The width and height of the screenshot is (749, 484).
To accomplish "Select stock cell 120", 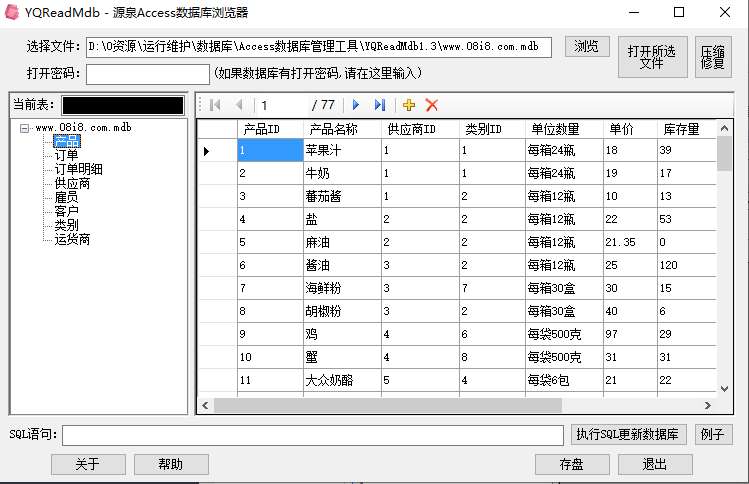I will coord(687,265).
